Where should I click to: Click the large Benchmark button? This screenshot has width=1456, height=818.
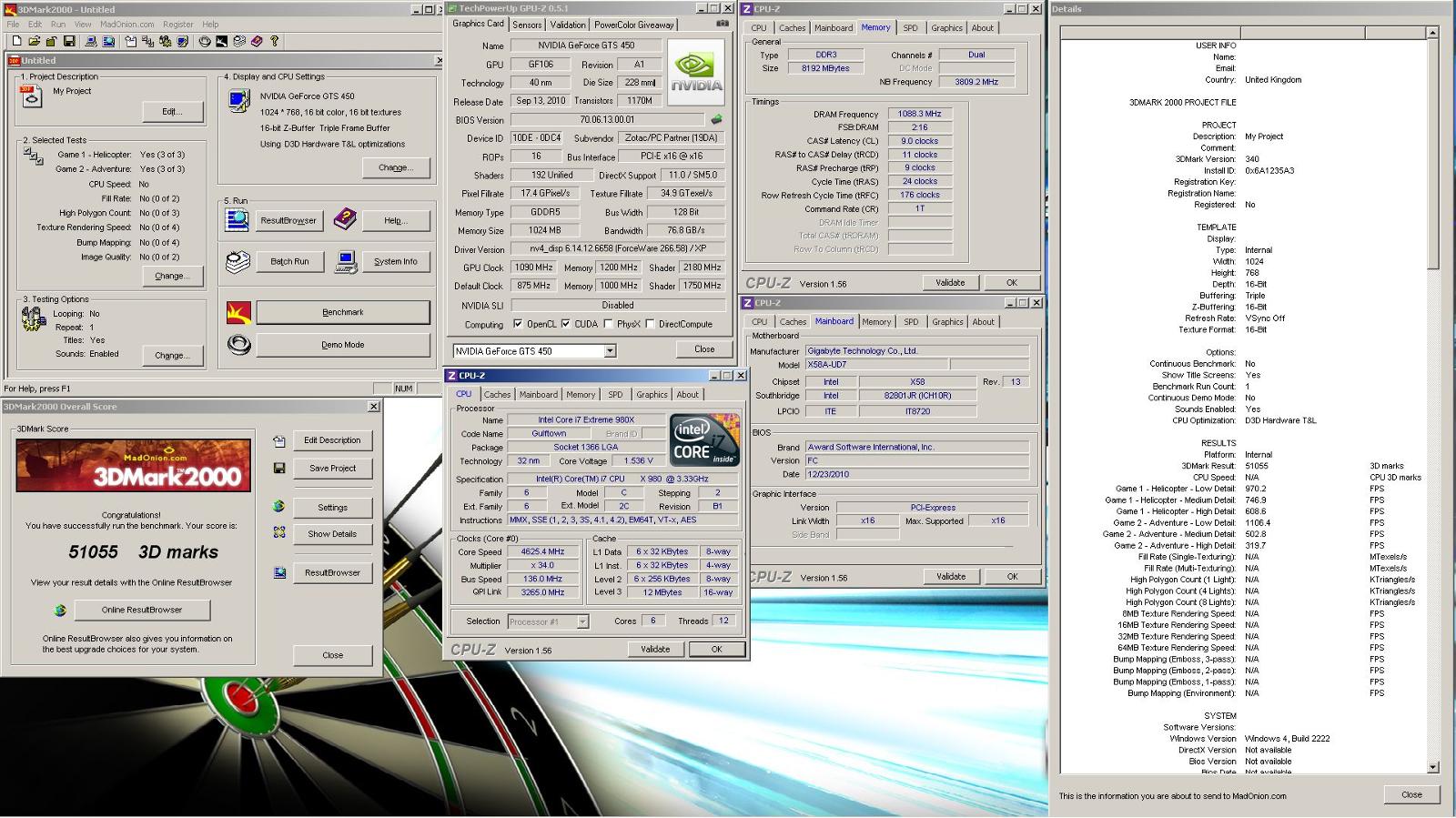click(x=343, y=312)
